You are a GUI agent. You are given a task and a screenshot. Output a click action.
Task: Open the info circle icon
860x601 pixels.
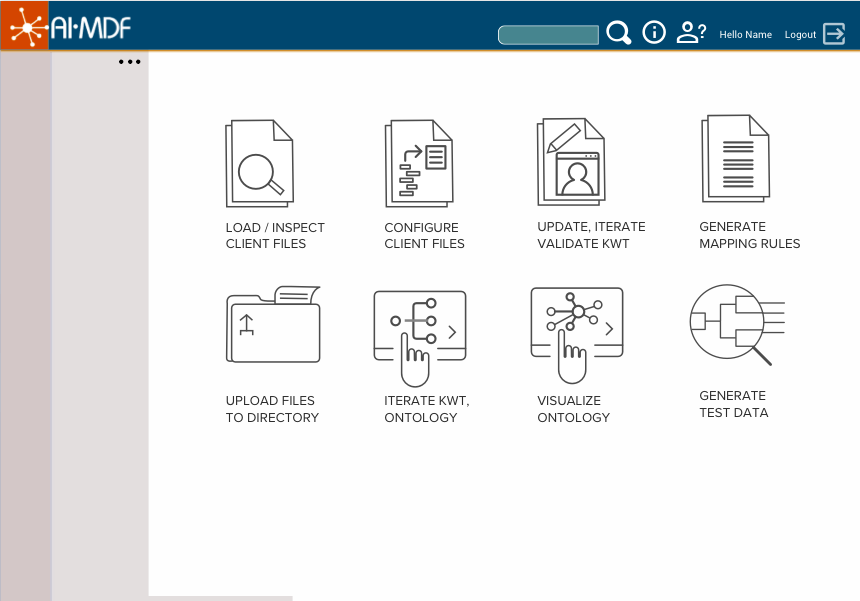coord(654,32)
